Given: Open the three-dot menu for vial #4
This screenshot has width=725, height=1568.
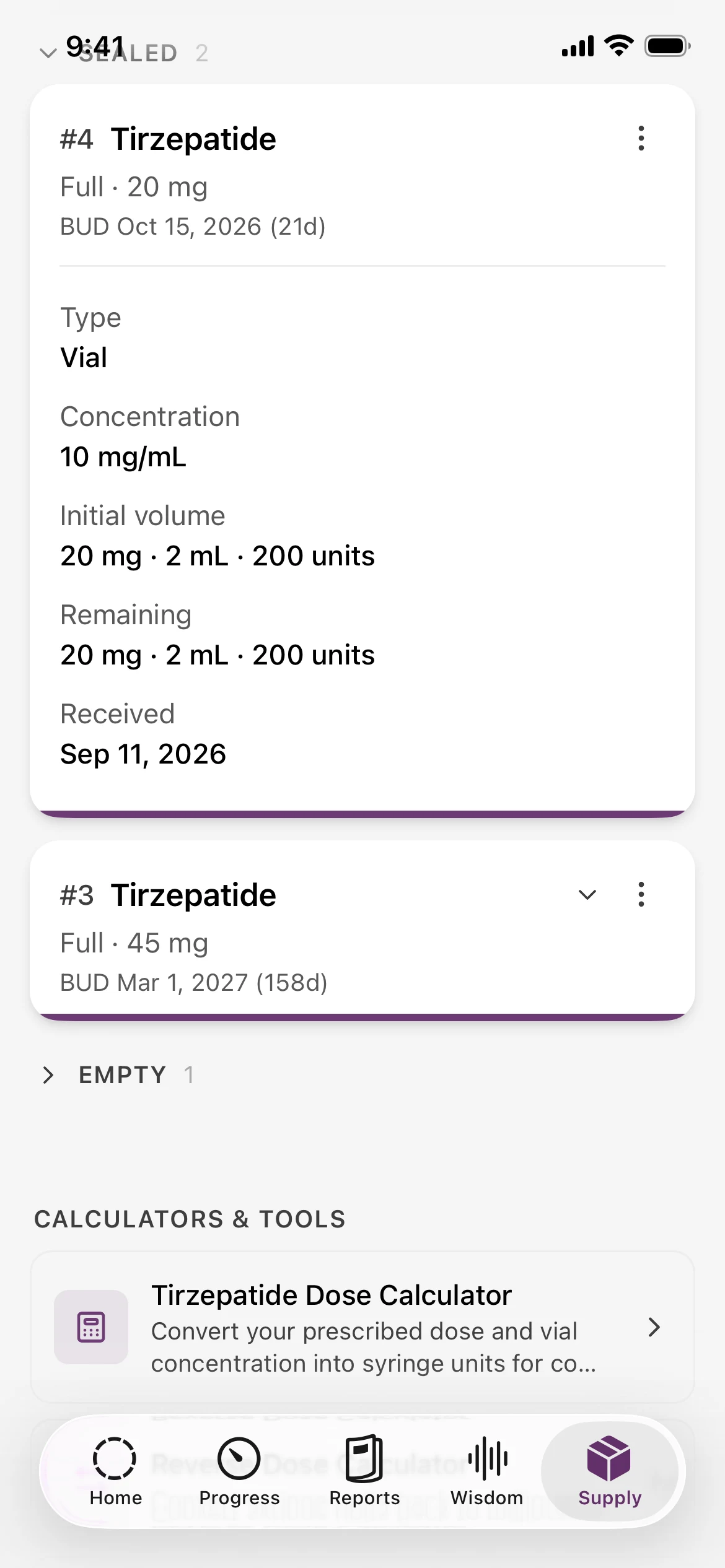Looking at the screenshot, I should (x=641, y=138).
